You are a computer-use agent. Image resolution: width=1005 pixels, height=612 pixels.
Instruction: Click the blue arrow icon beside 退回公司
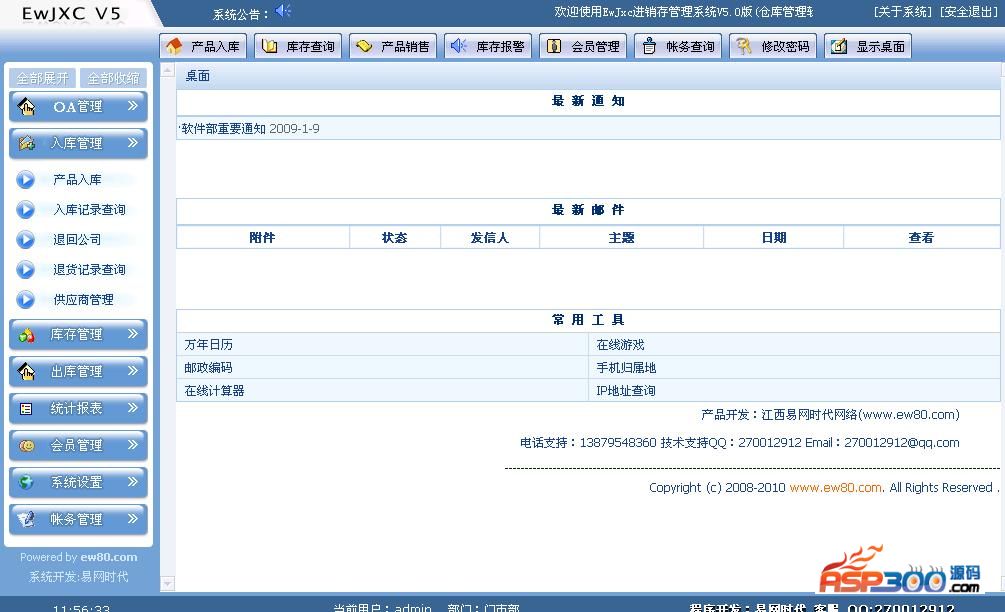26,240
